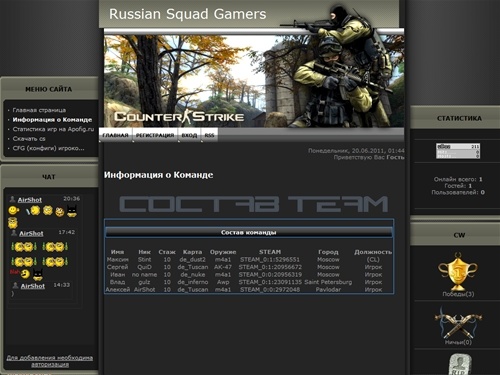Click the first yellow smiley in 20:36 message

click(13, 211)
